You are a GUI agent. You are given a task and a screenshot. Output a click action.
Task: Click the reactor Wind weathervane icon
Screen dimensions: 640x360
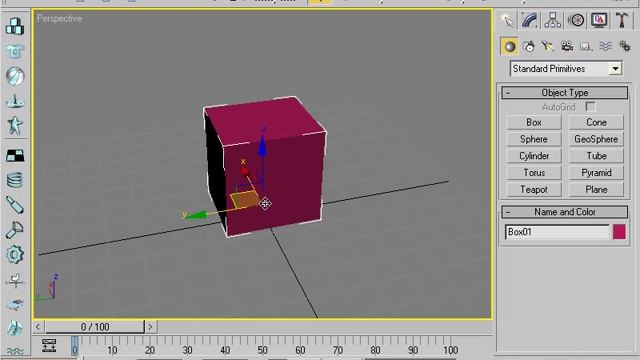coord(15,280)
